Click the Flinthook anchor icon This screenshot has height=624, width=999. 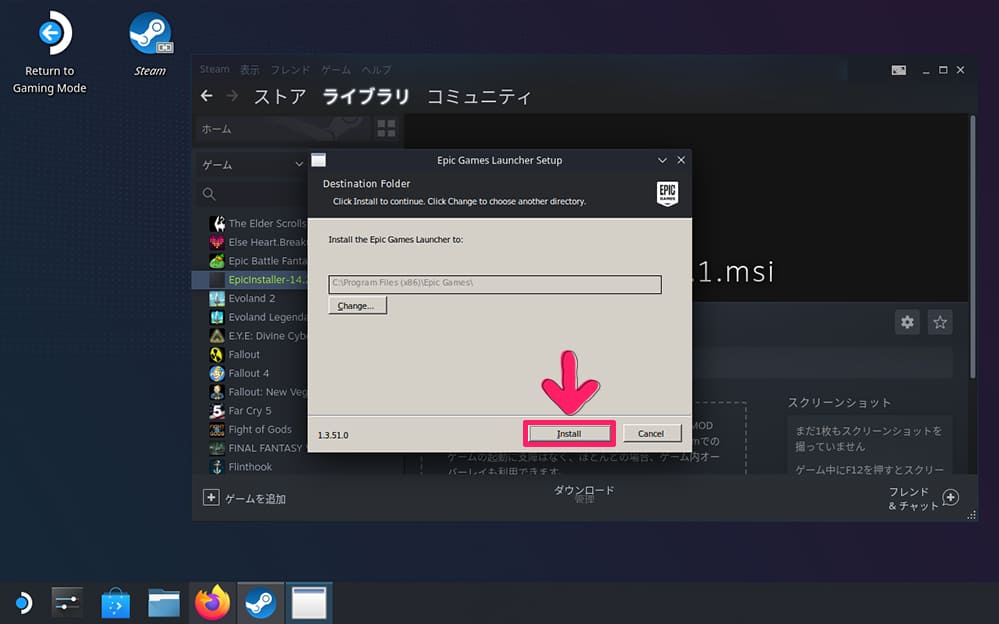(x=217, y=467)
